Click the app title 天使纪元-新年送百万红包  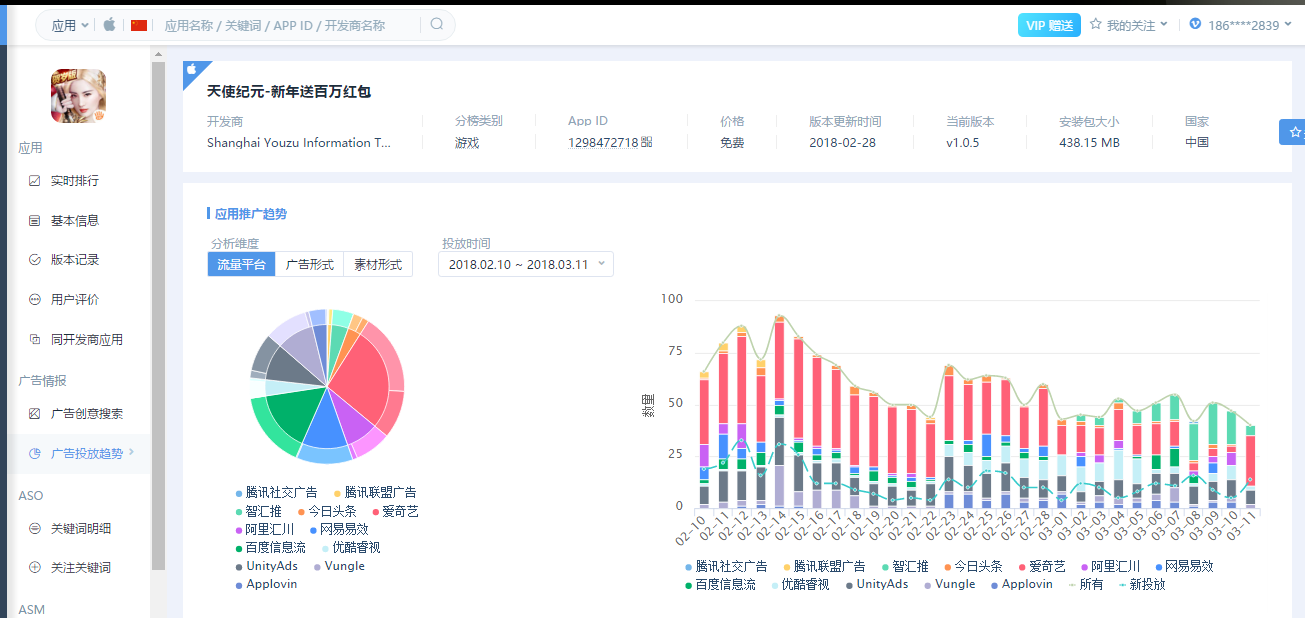[x=289, y=92]
